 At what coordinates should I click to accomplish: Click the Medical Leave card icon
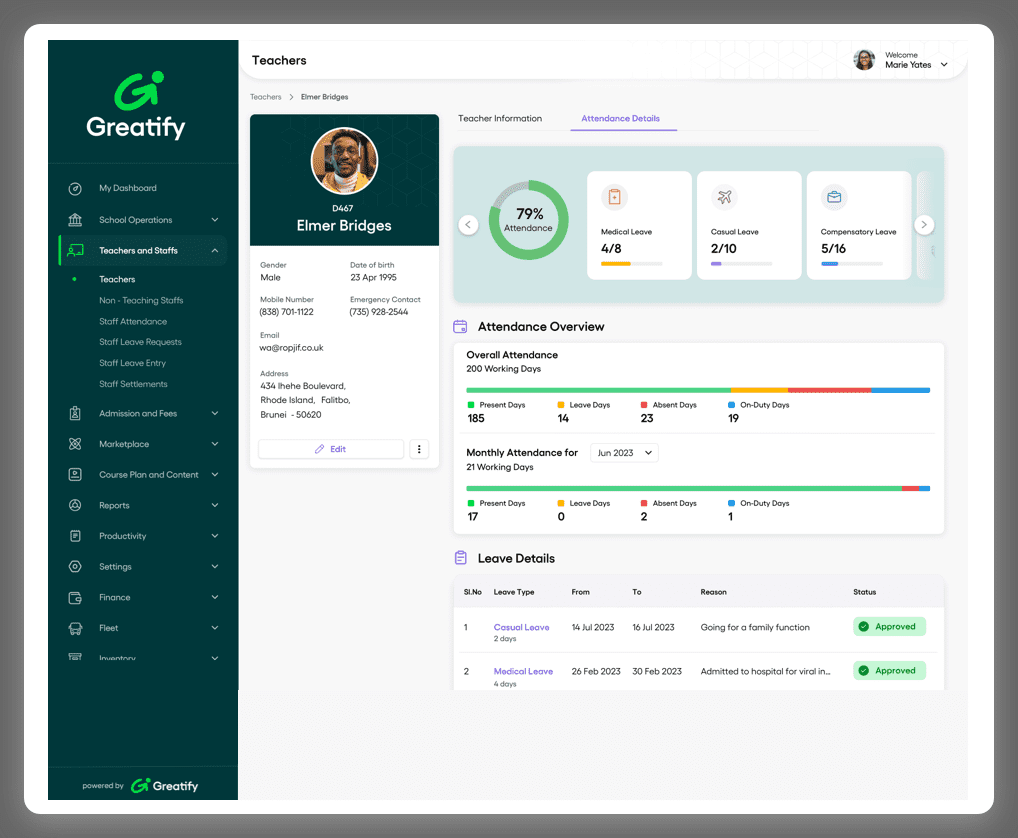point(614,197)
